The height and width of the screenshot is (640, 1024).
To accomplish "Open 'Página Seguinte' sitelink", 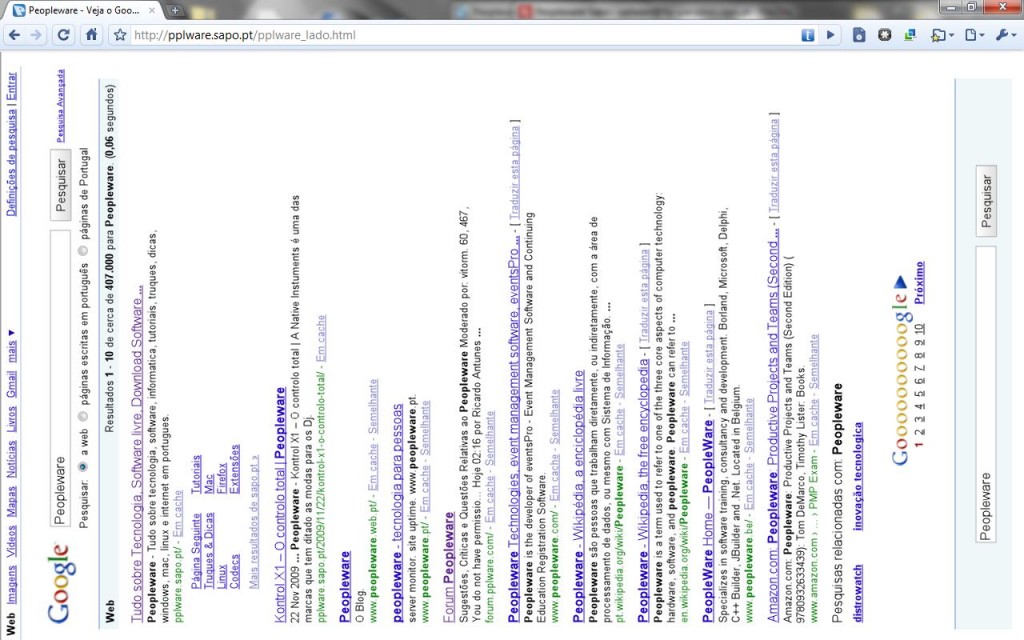I will (197, 550).
